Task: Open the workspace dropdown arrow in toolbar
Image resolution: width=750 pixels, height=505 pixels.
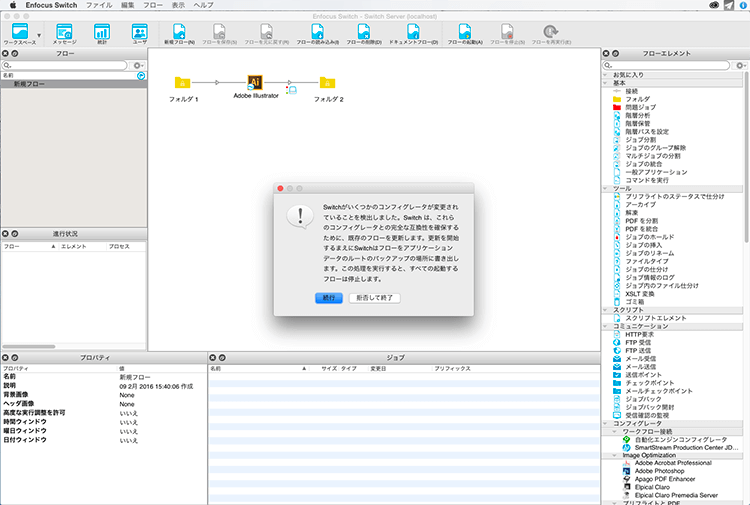Action: (x=39, y=35)
